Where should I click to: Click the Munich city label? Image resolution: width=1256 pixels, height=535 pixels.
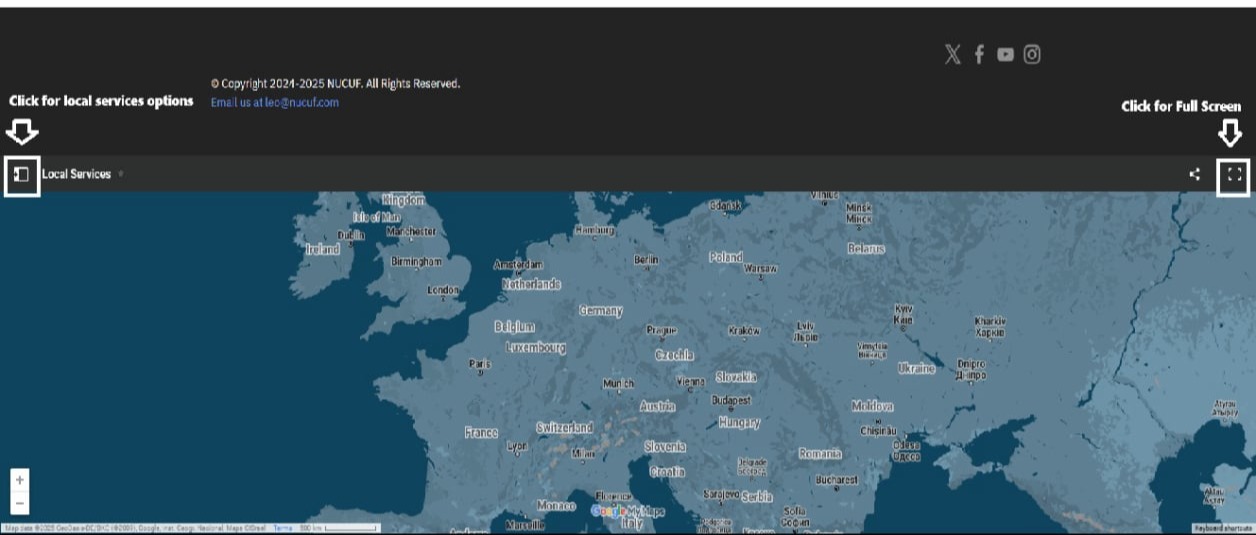tap(618, 384)
